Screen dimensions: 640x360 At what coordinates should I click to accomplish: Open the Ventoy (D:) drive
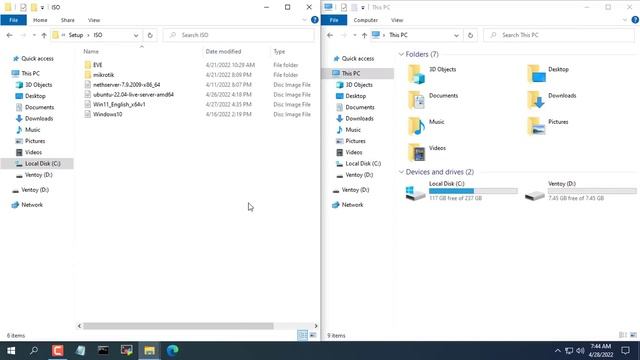(x=580, y=191)
